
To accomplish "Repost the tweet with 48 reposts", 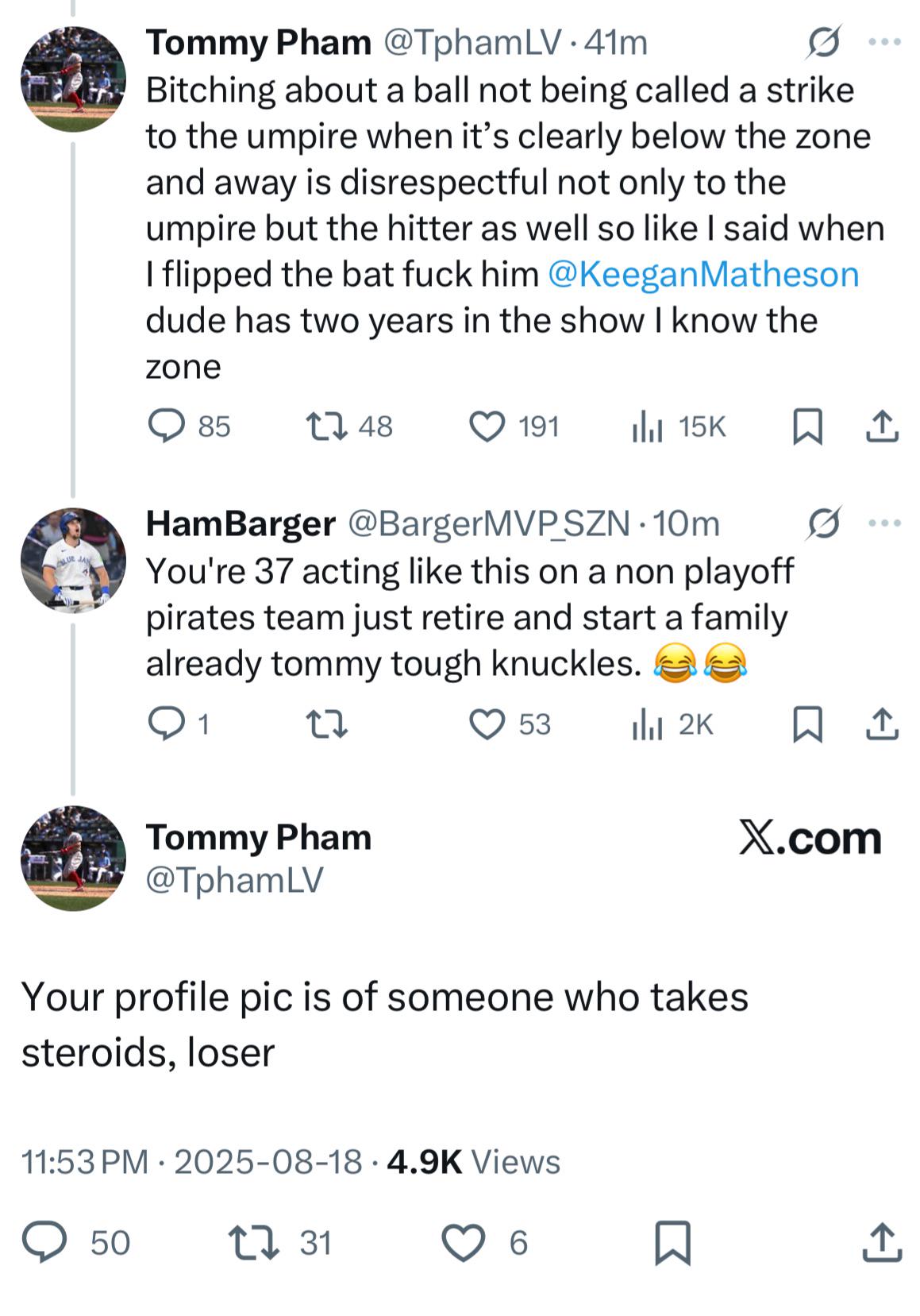I will pos(327,426).
